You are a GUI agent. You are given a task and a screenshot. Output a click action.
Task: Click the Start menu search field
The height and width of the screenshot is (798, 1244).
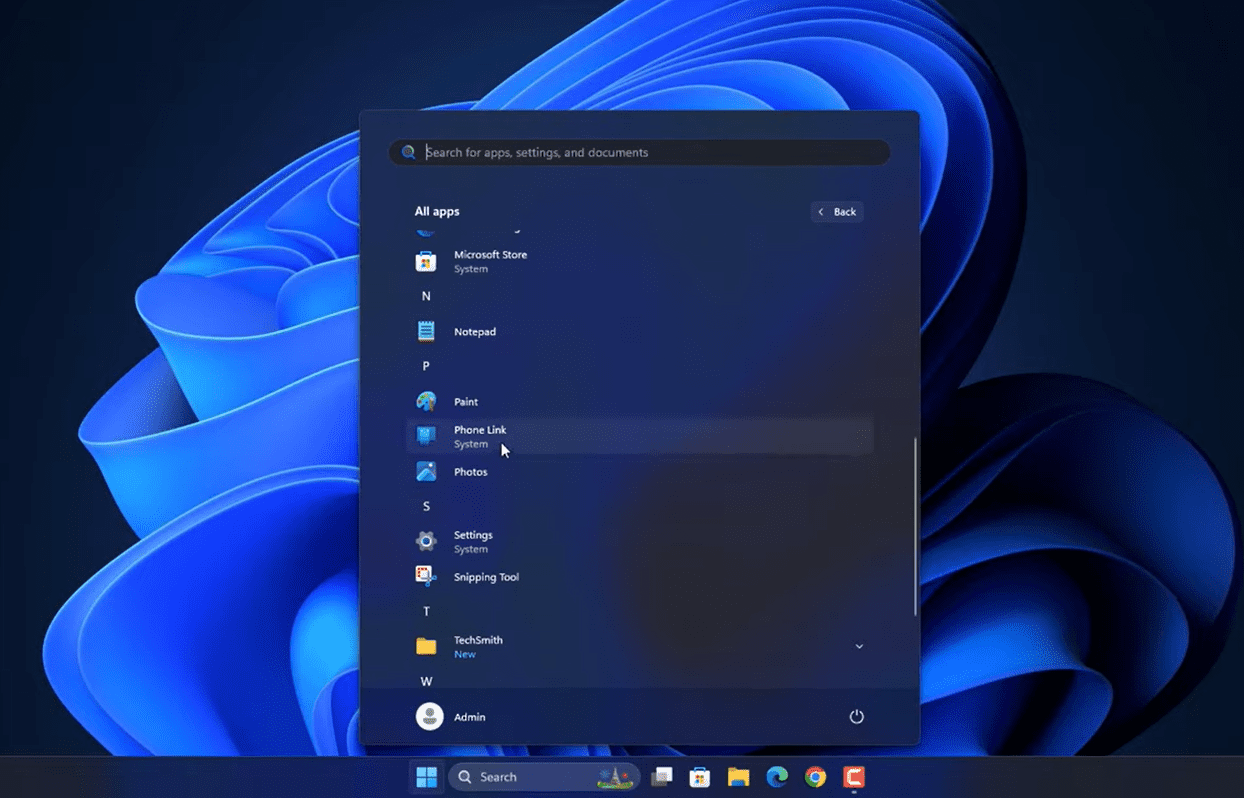tap(639, 152)
